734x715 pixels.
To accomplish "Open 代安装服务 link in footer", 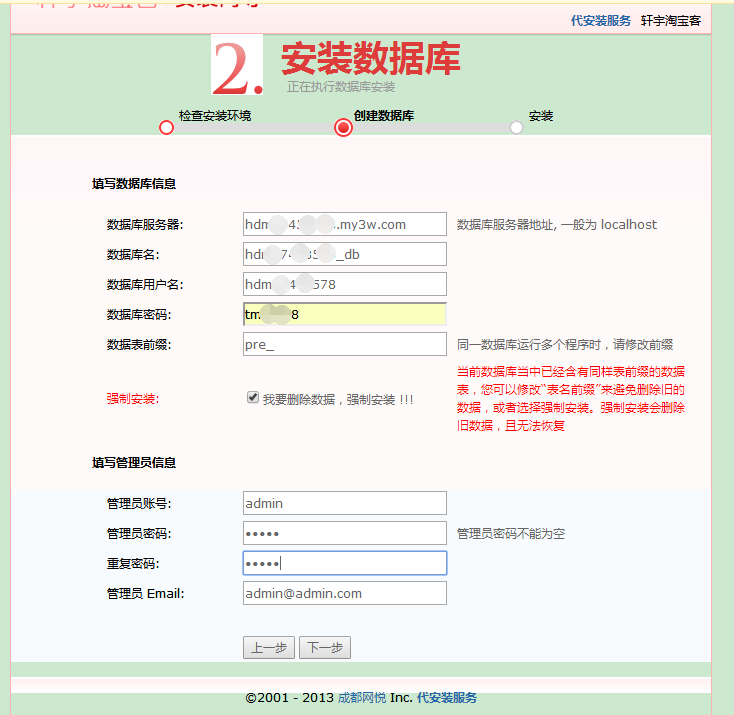I will click(447, 697).
